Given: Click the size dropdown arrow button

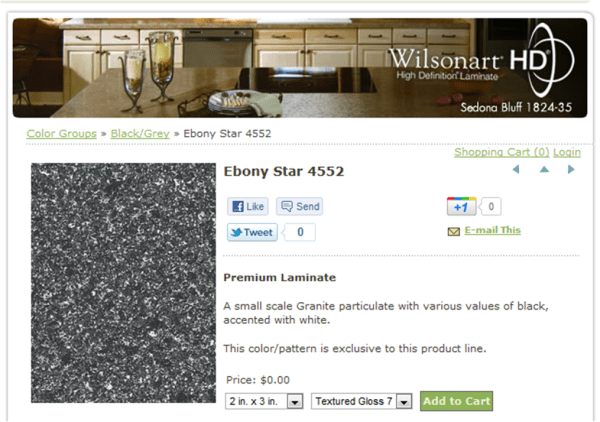Looking at the screenshot, I should [295, 402].
